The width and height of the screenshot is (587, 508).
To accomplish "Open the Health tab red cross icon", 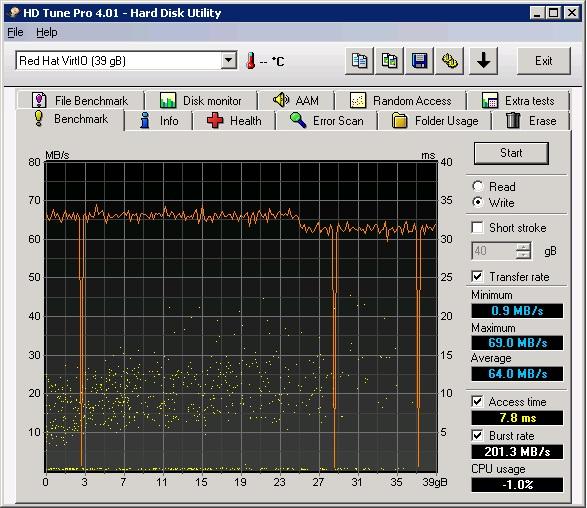I will click(x=215, y=121).
